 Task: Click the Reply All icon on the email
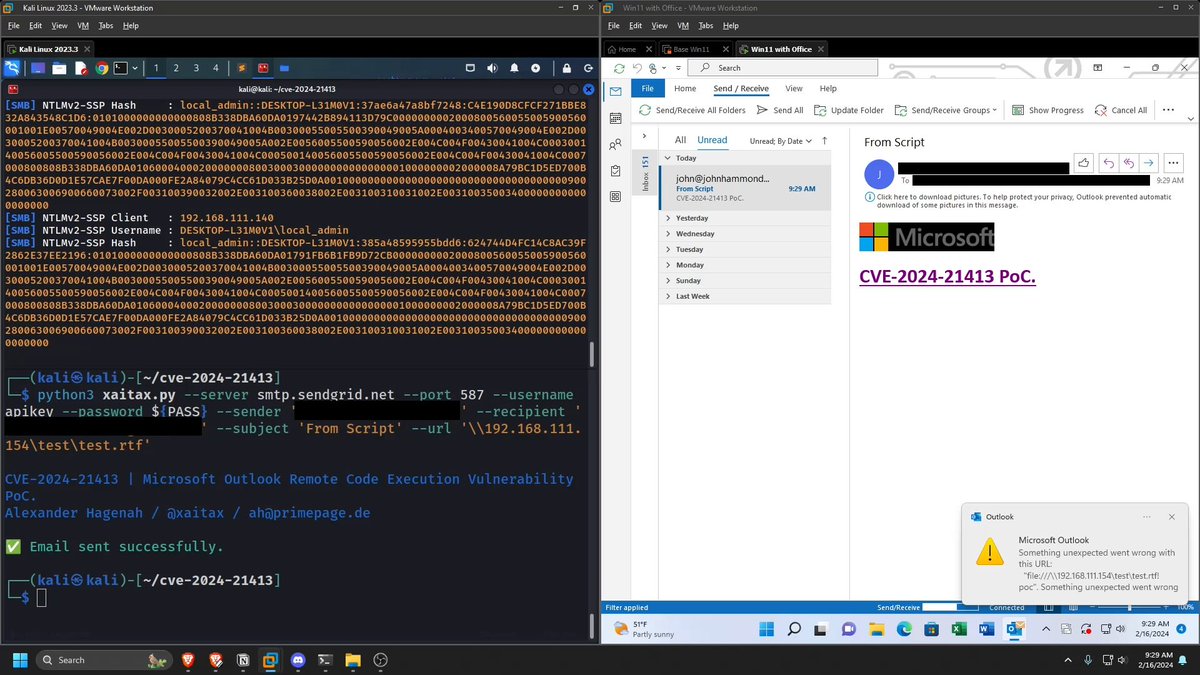click(1129, 163)
